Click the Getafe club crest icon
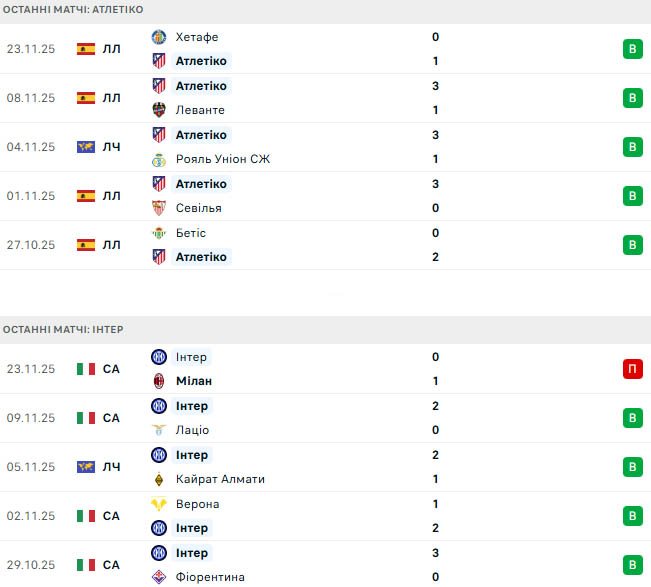Image resolution: width=651 pixels, height=587 pixels. tap(158, 37)
